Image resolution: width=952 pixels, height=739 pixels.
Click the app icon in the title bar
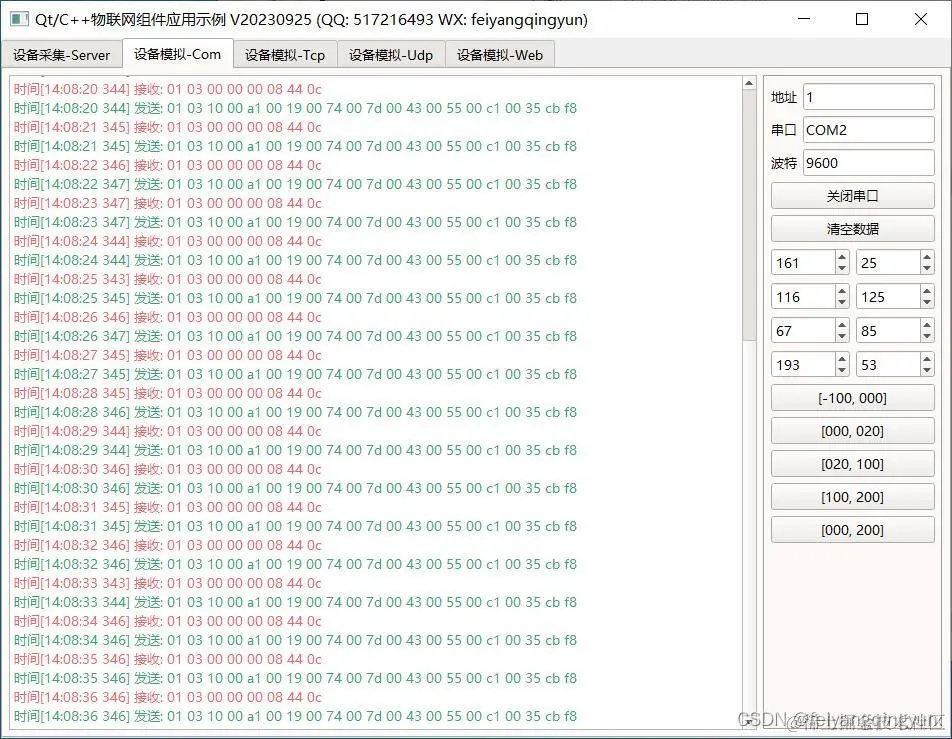(x=17, y=20)
